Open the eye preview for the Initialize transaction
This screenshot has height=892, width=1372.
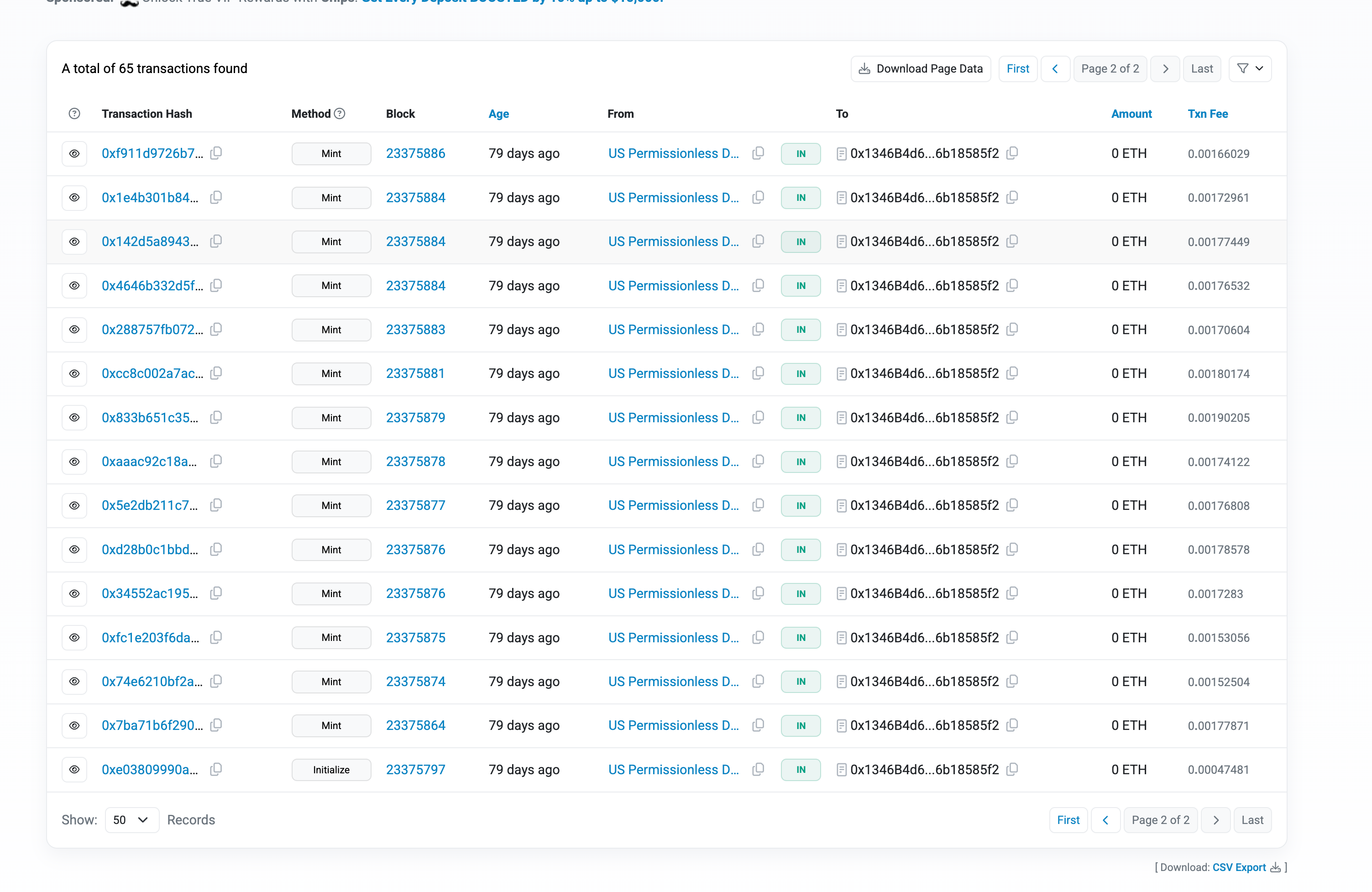[74, 769]
